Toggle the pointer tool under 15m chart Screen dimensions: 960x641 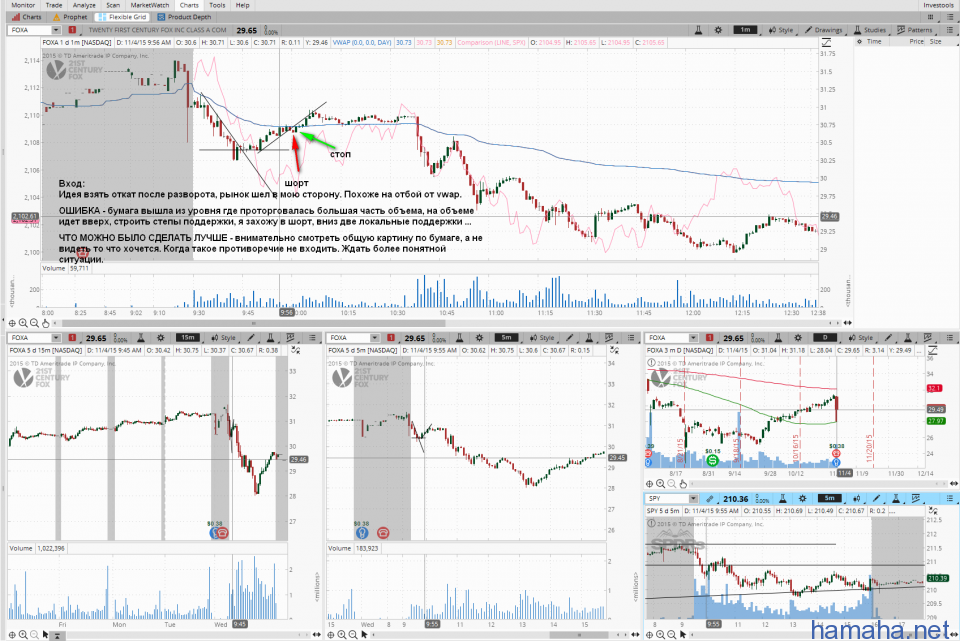coord(45,635)
